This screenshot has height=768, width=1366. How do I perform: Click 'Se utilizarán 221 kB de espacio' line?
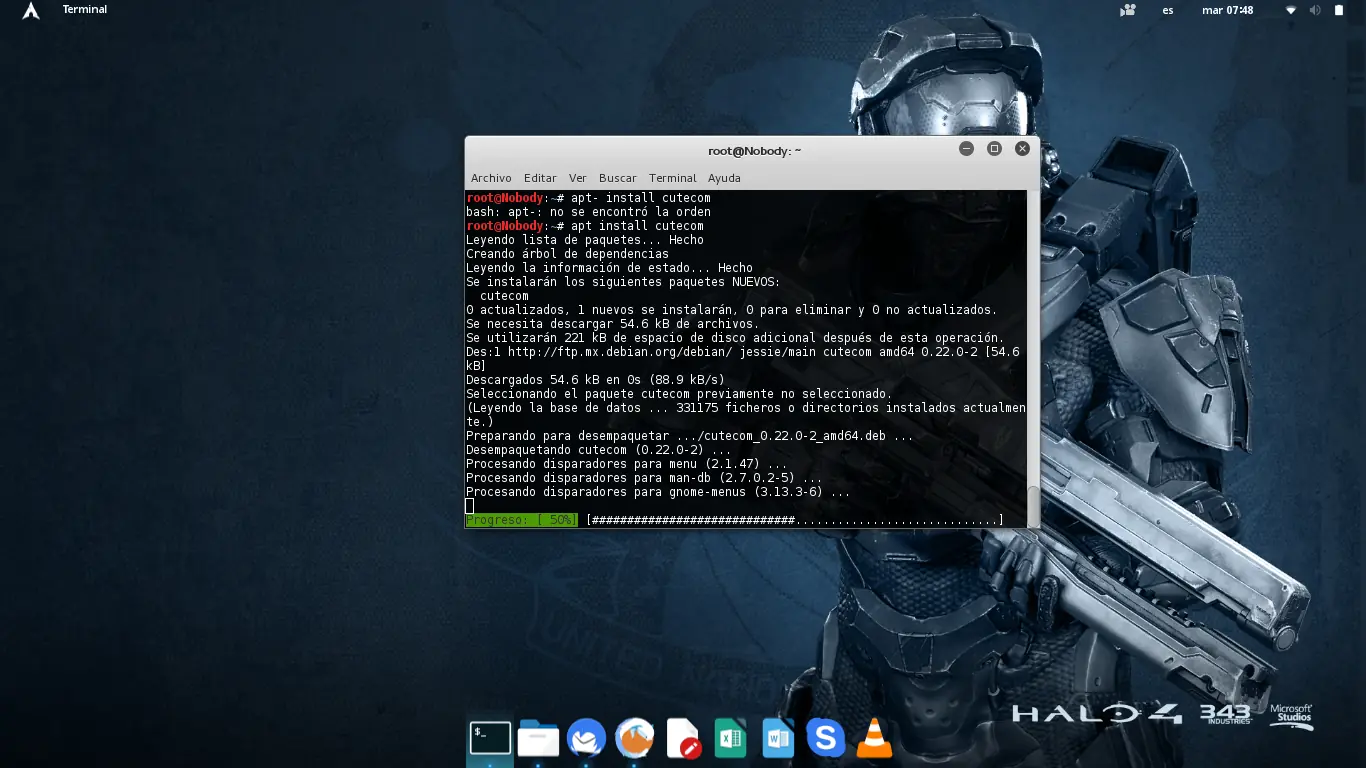(x=735, y=338)
